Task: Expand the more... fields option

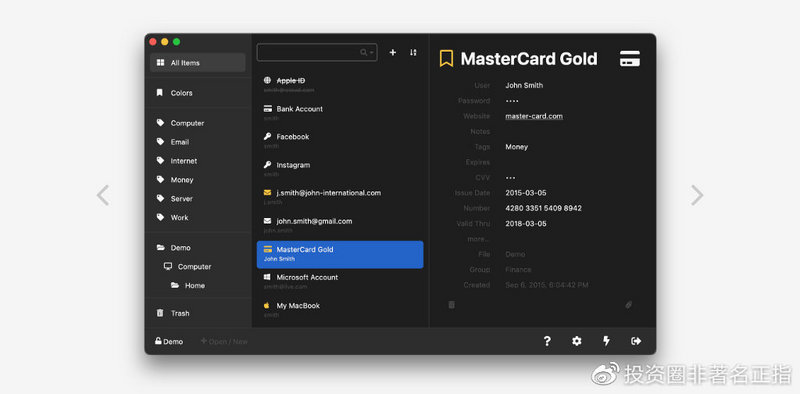Action: tap(478, 239)
